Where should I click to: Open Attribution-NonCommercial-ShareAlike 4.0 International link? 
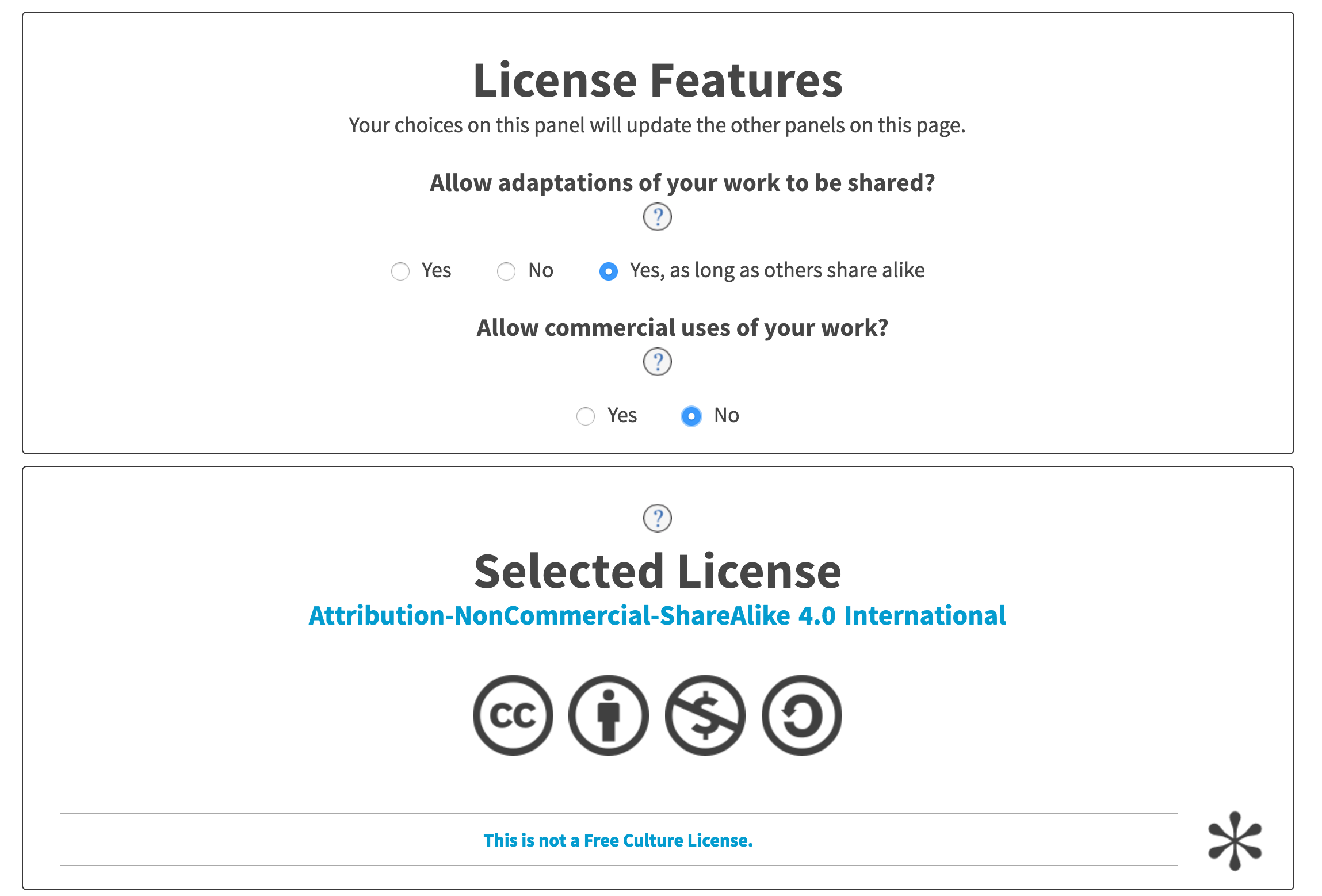pyautogui.click(x=657, y=615)
